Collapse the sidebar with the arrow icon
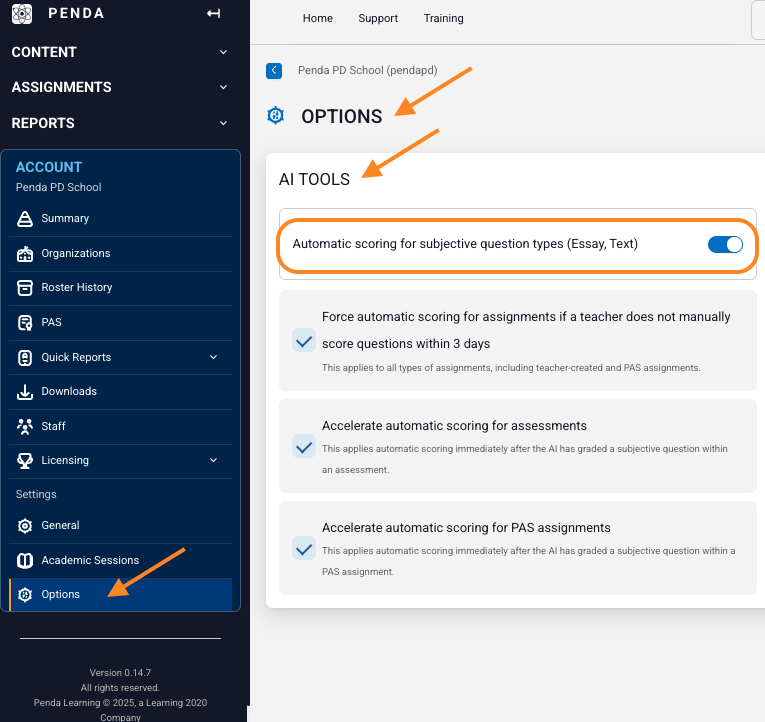The width and height of the screenshot is (765, 722). [213, 14]
